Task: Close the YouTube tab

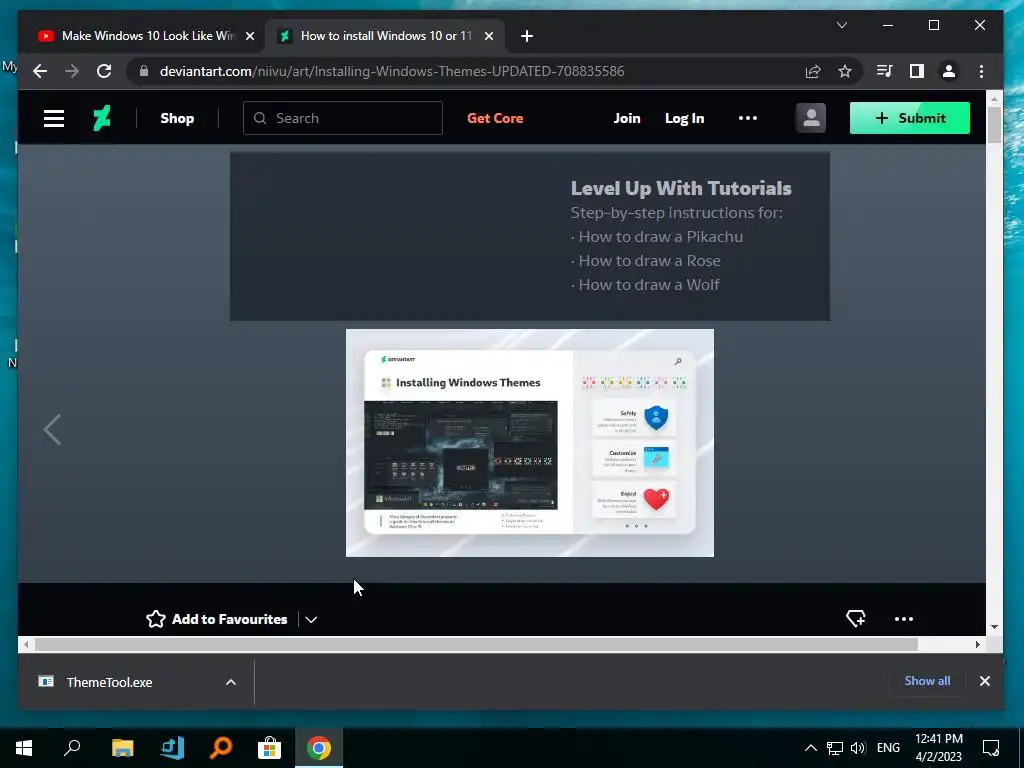Action: pyautogui.click(x=249, y=37)
